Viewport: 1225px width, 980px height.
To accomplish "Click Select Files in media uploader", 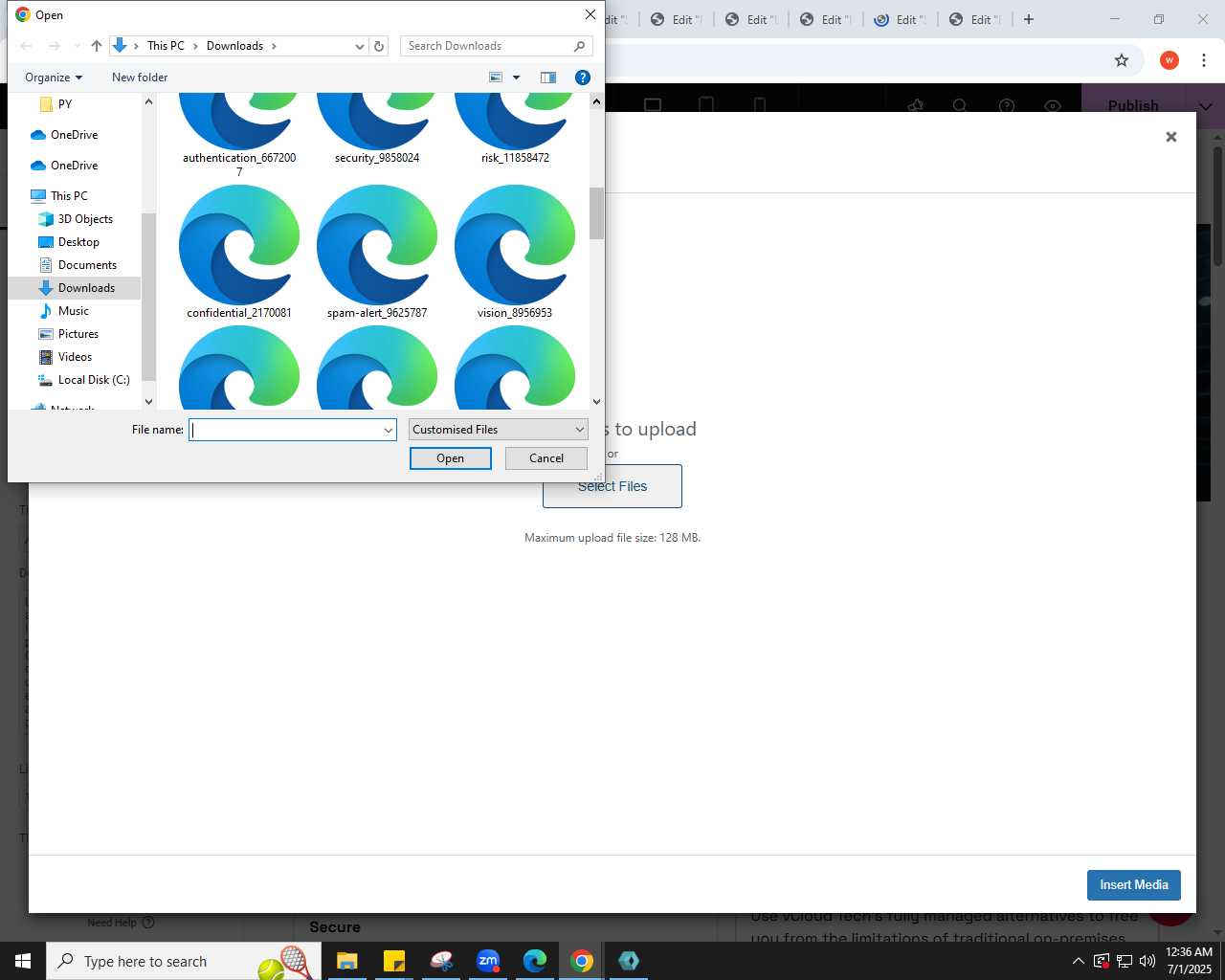I will click(x=612, y=486).
